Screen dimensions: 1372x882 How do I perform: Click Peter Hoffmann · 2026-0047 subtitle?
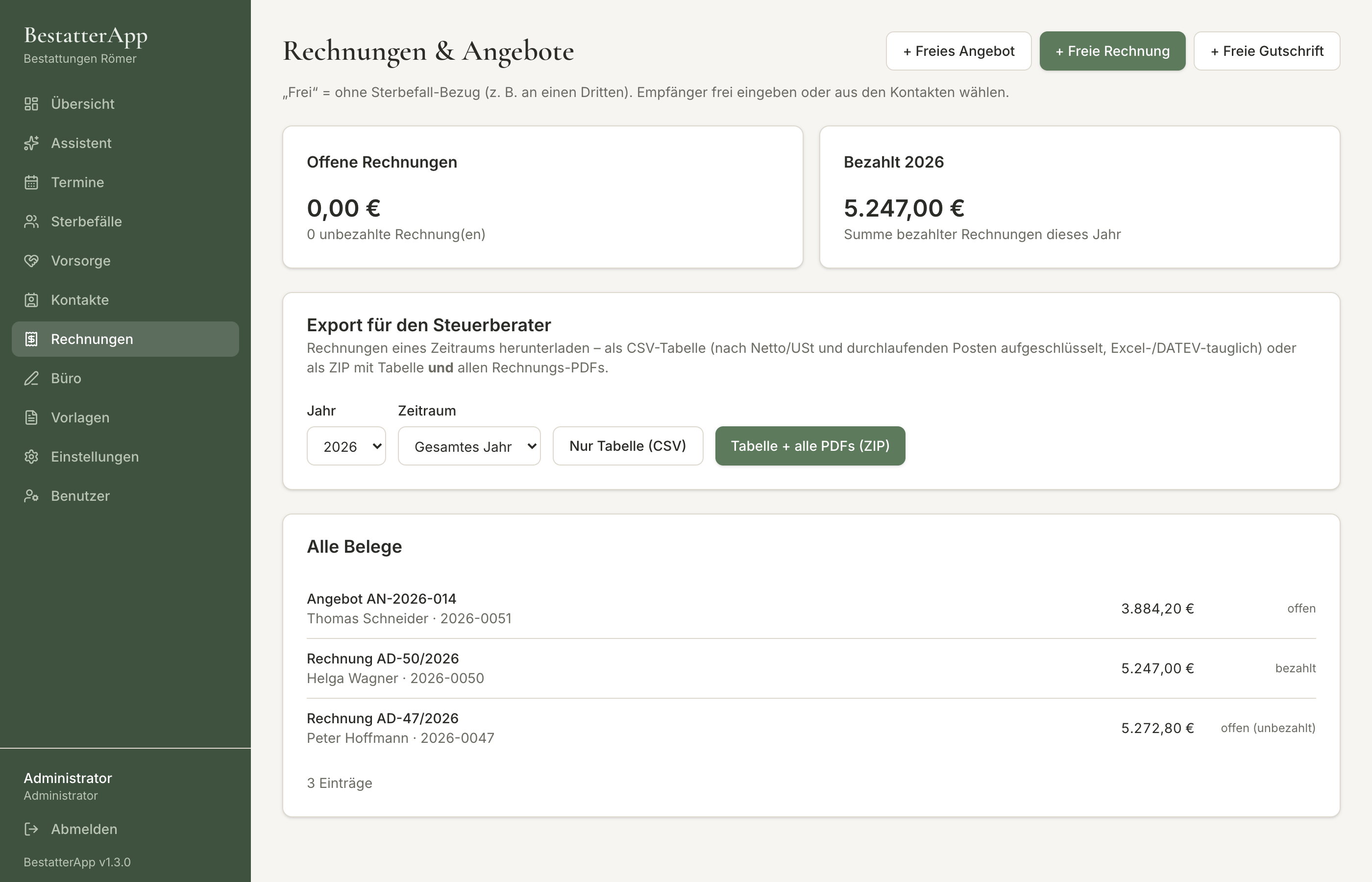coord(400,737)
